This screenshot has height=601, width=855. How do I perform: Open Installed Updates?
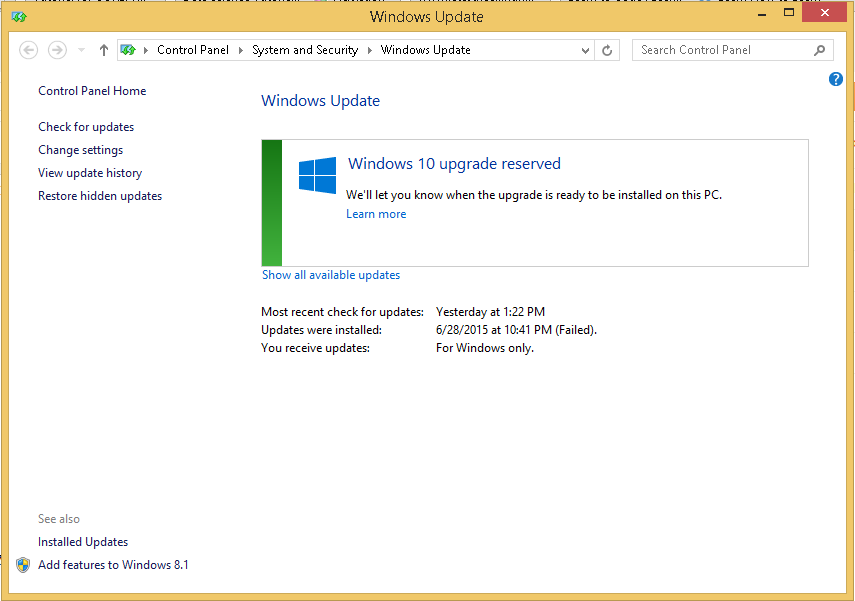[x=83, y=542]
